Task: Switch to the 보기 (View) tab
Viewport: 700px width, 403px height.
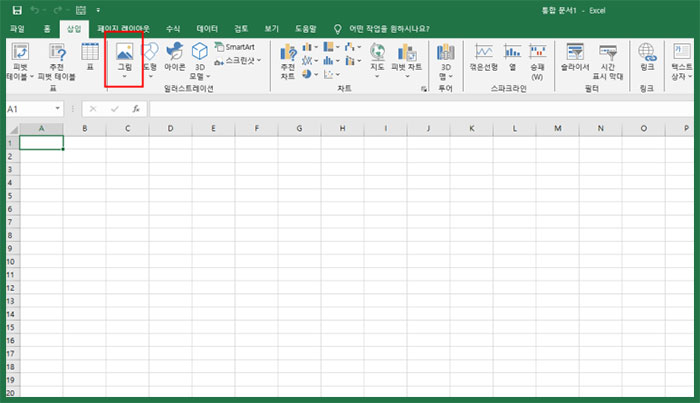Action: pyautogui.click(x=271, y=29)
